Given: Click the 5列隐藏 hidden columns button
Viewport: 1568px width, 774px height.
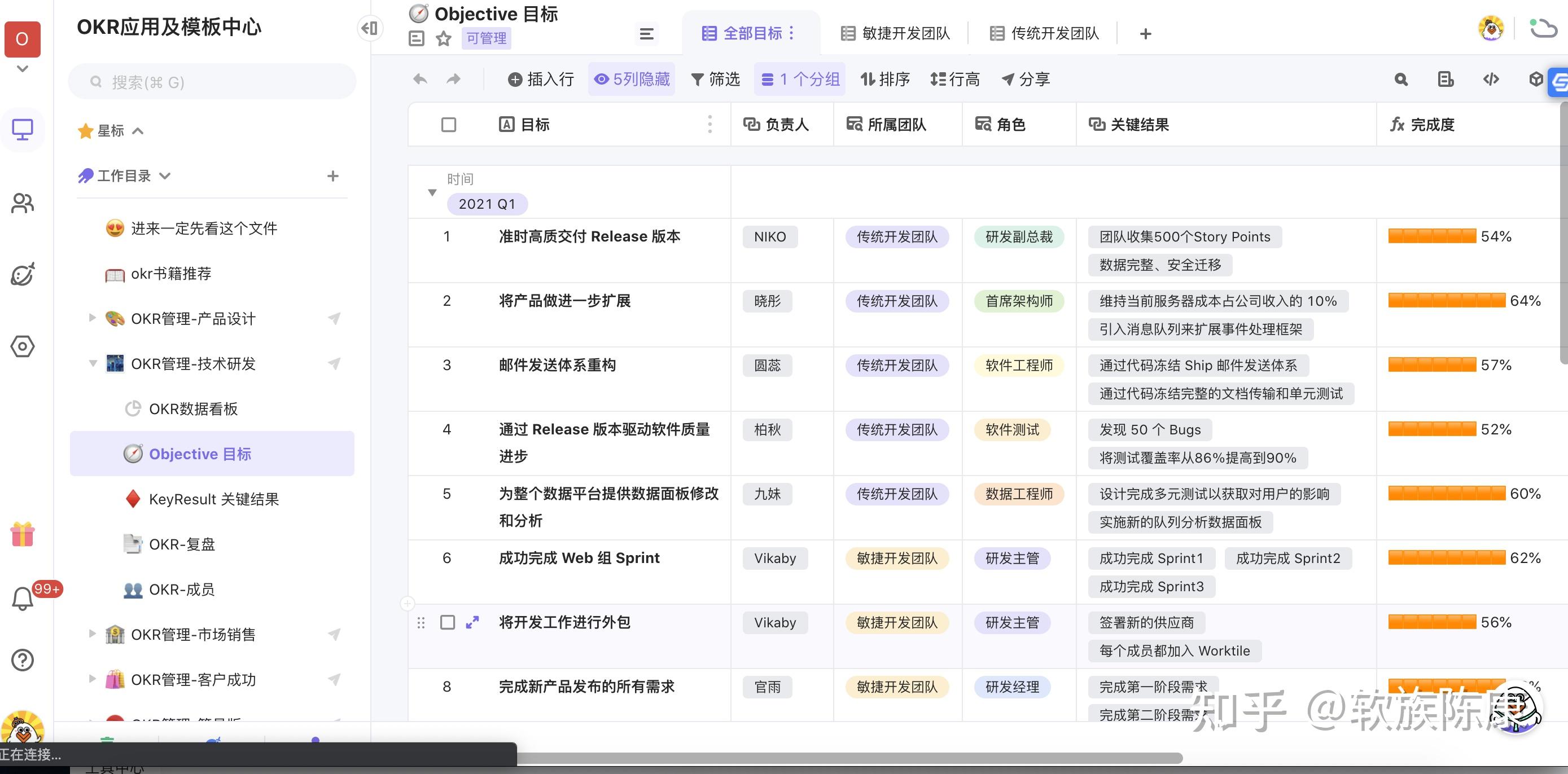Looking at the screenshot, I should tap(631, 79).
